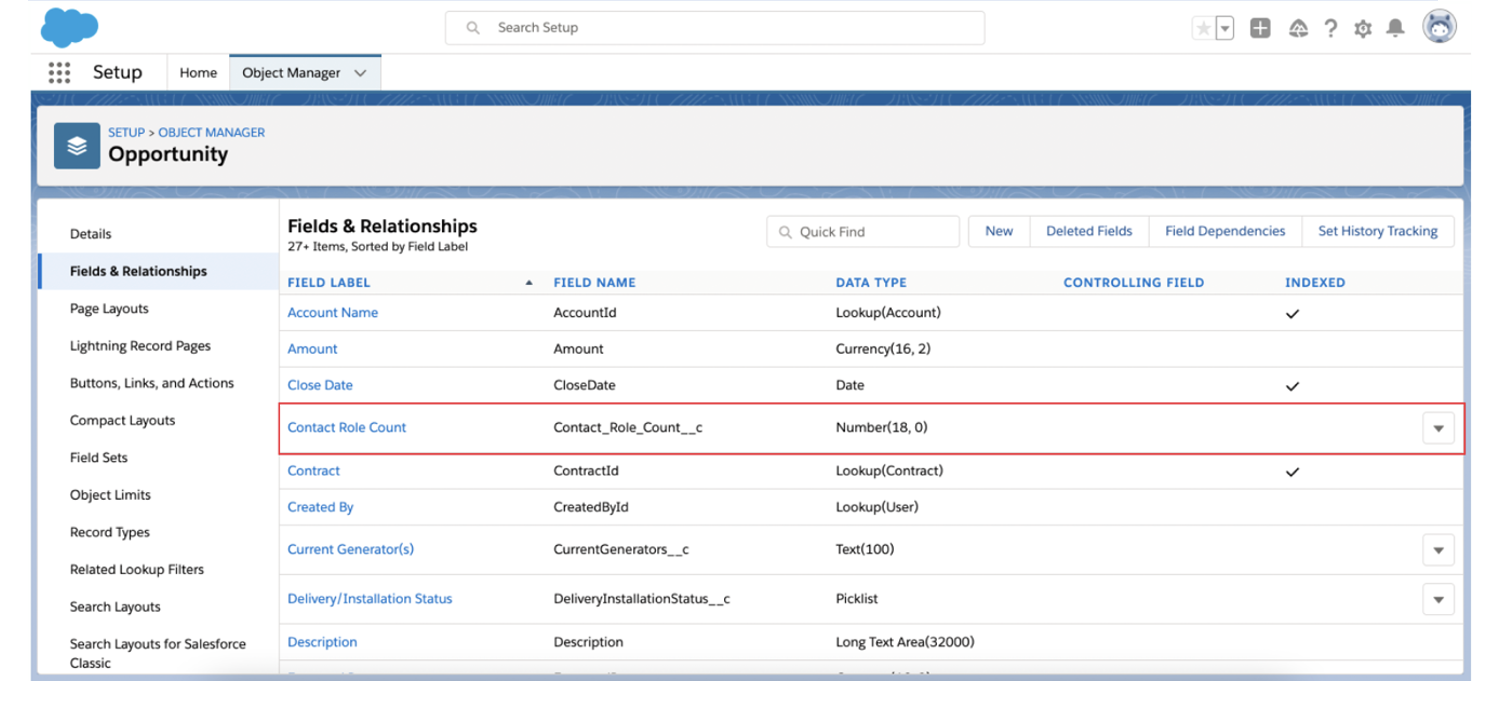Click the Long Text Area(32000) text
Image resolution: width=1504 pixels, height=716 pixels.
(905, 642)
